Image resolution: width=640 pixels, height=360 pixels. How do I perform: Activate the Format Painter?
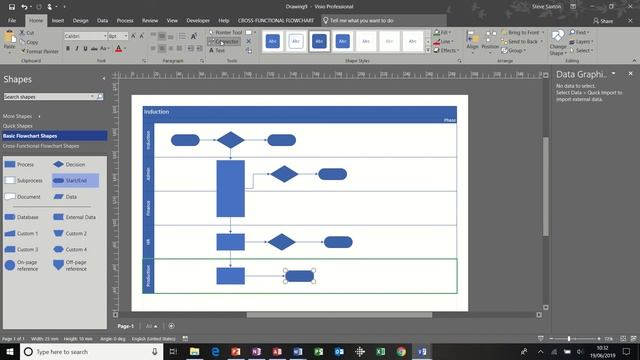39,51
